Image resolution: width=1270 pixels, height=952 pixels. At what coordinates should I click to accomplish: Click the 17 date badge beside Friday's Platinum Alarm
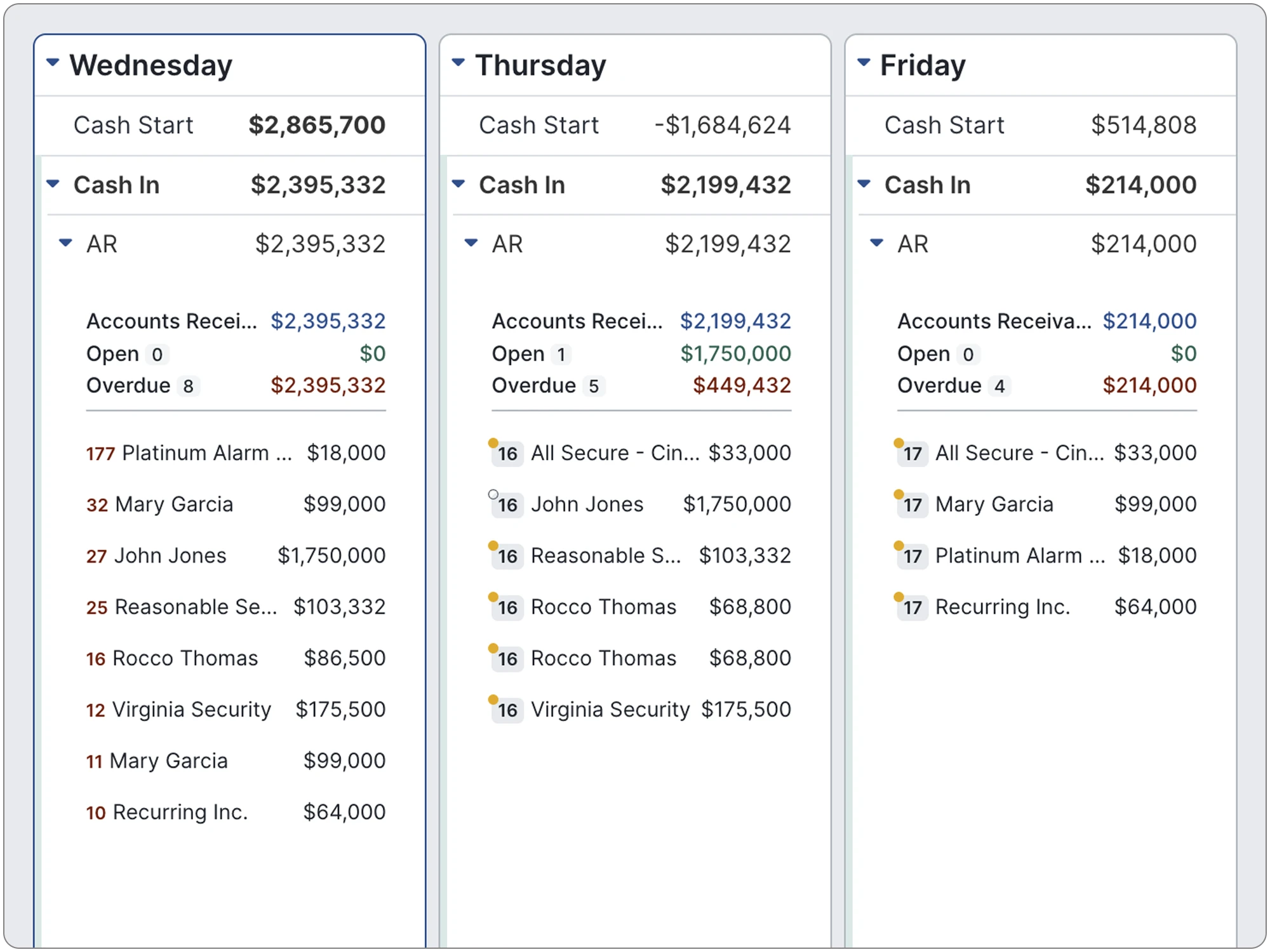[x=912, y=556]
